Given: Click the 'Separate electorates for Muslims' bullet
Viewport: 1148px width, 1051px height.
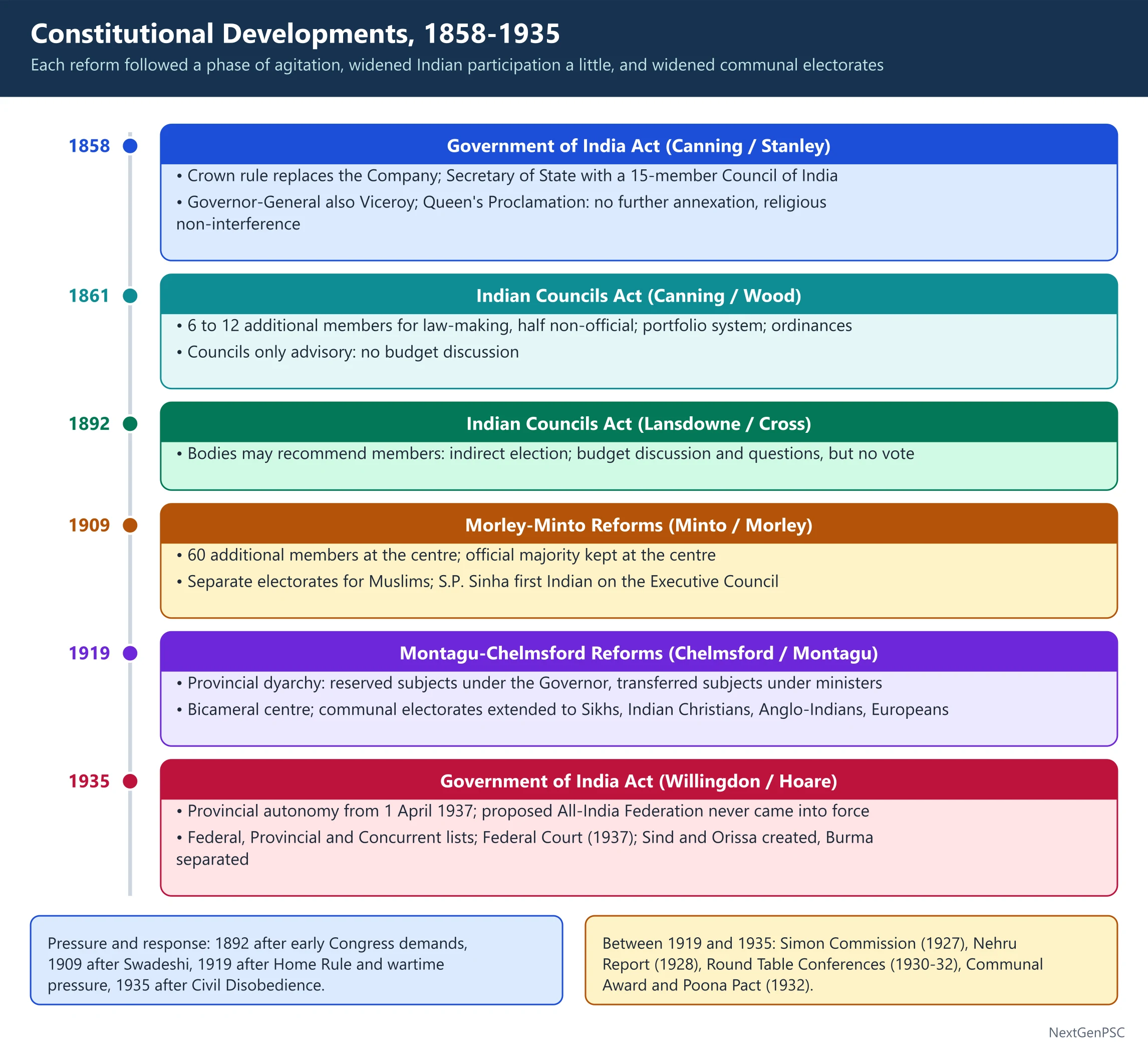Looking at the screenshot, I should [477, 582].
